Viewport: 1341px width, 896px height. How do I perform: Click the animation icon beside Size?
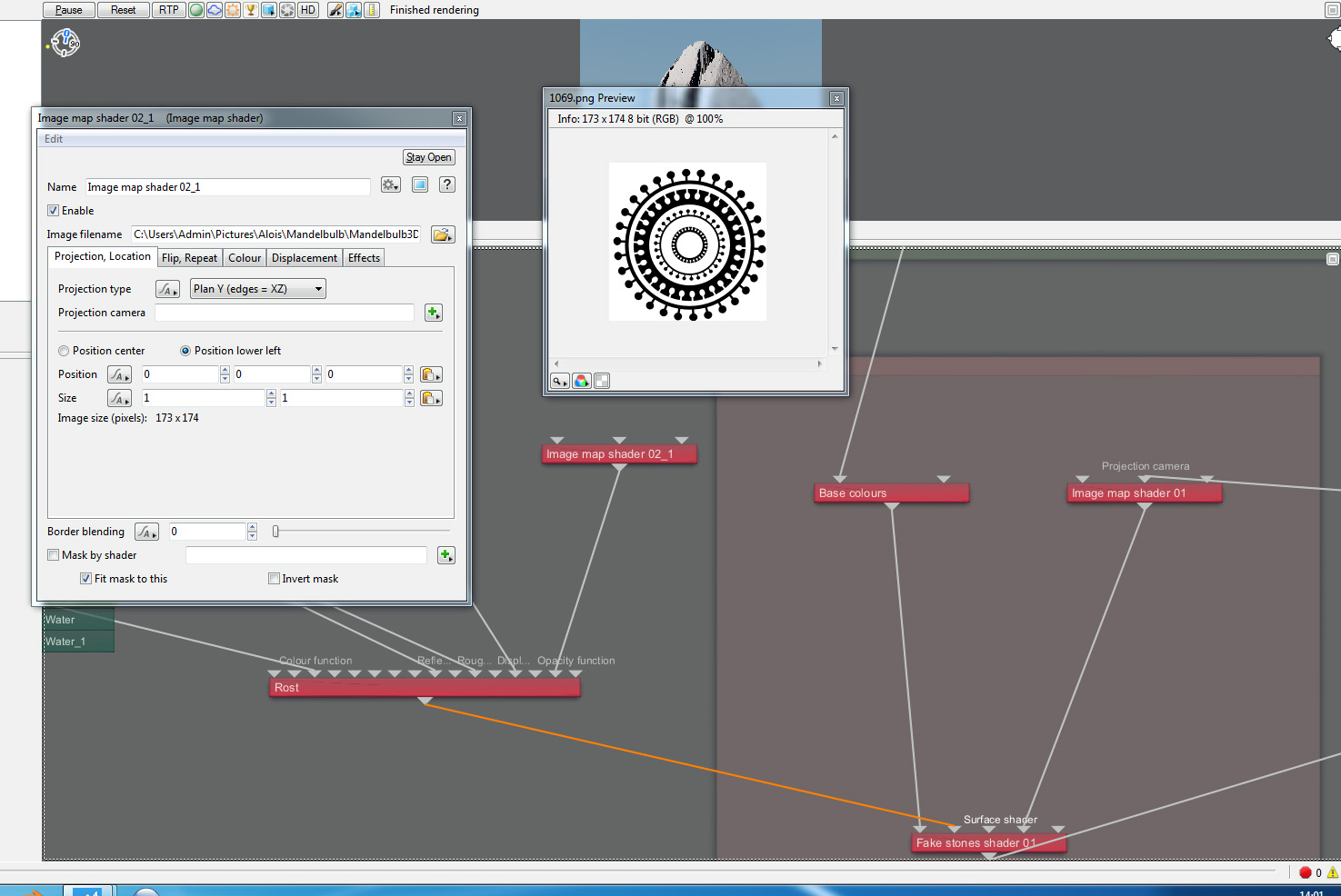[x=120, y=398]
